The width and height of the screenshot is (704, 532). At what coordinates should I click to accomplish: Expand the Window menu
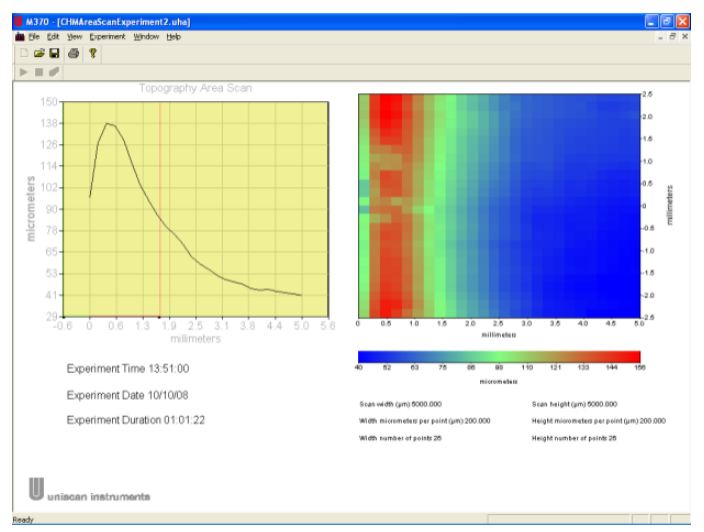tap(145, 36)
